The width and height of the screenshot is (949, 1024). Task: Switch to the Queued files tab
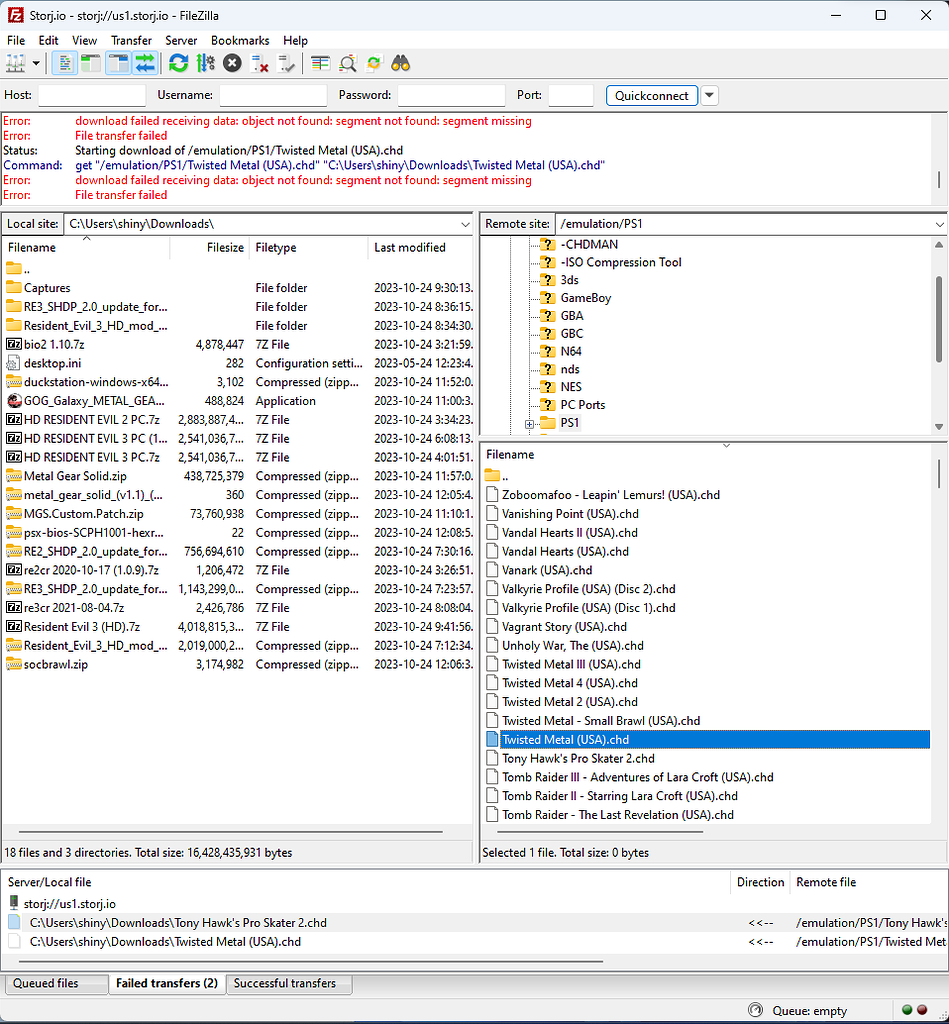click(x=56, y=984)
